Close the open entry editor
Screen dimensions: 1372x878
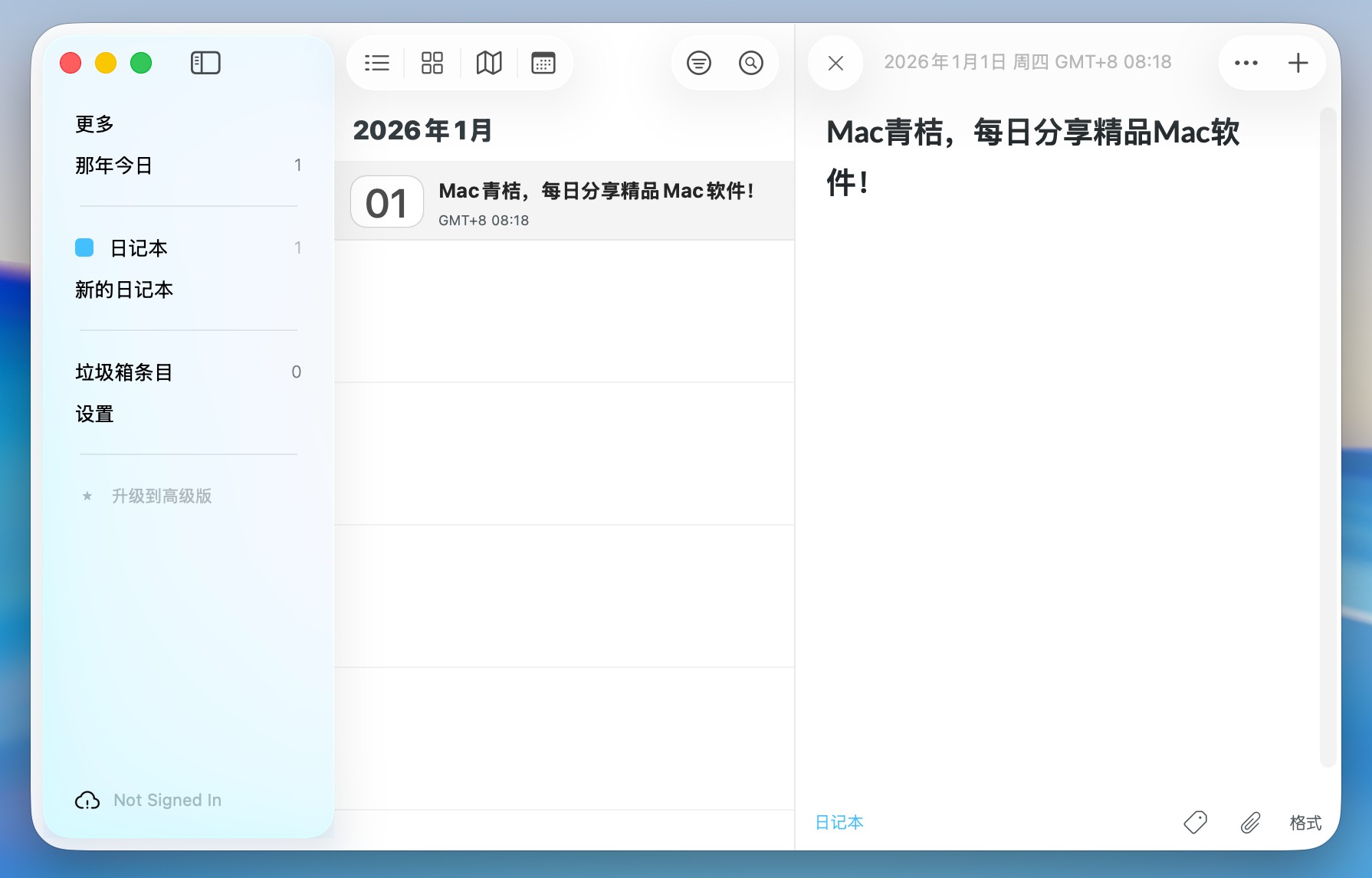point(835,63)
